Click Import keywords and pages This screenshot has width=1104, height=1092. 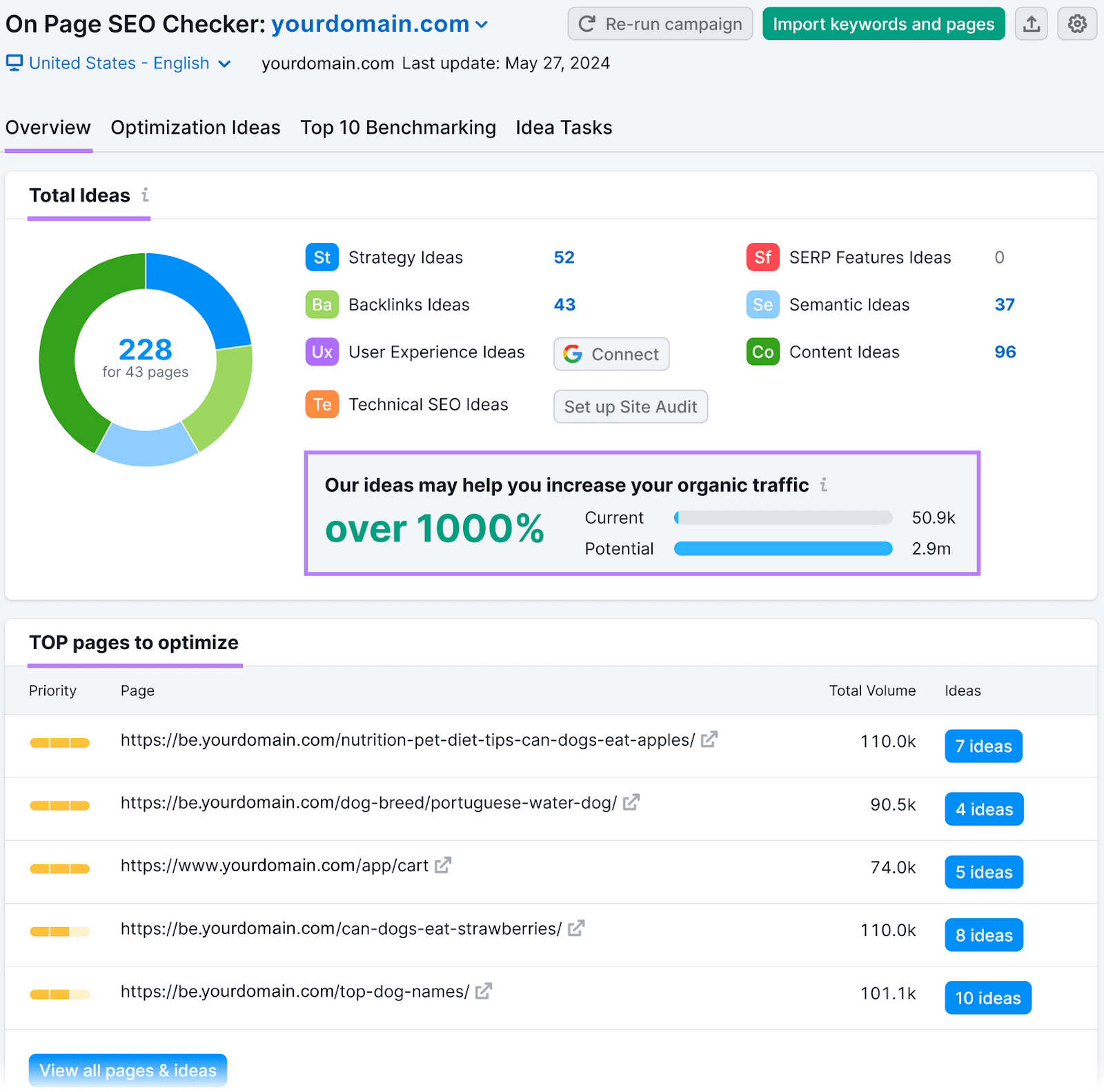(x=883, y=23)
